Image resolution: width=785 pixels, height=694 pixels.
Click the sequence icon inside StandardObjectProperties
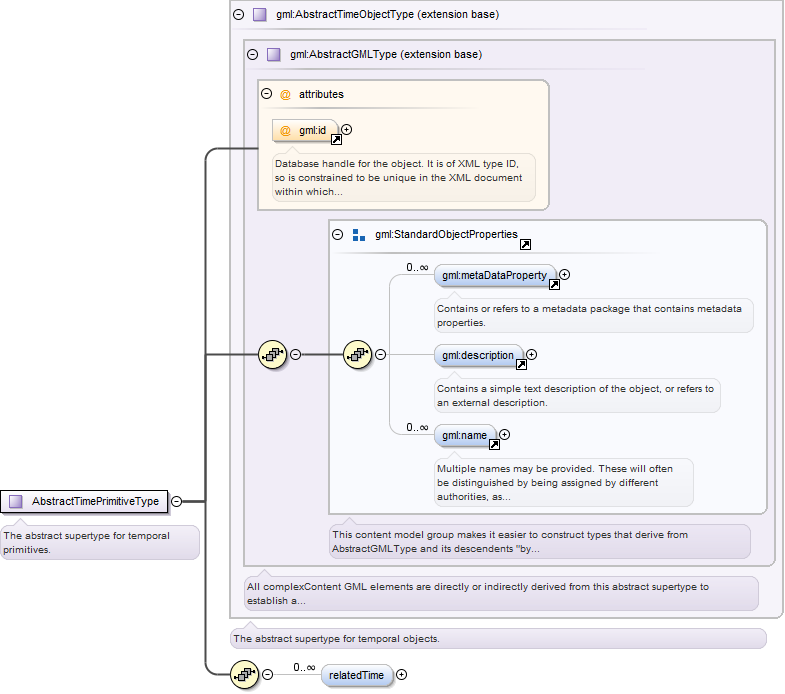(358, 355)
